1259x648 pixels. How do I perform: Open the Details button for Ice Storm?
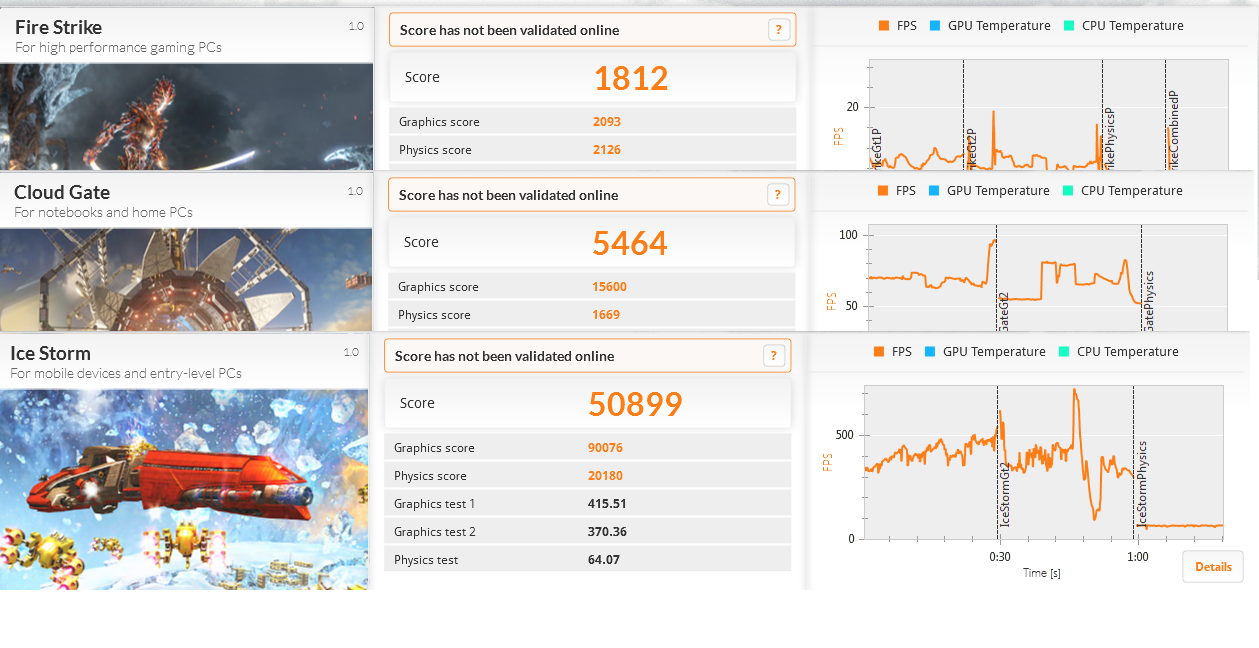pos(1213,567)
